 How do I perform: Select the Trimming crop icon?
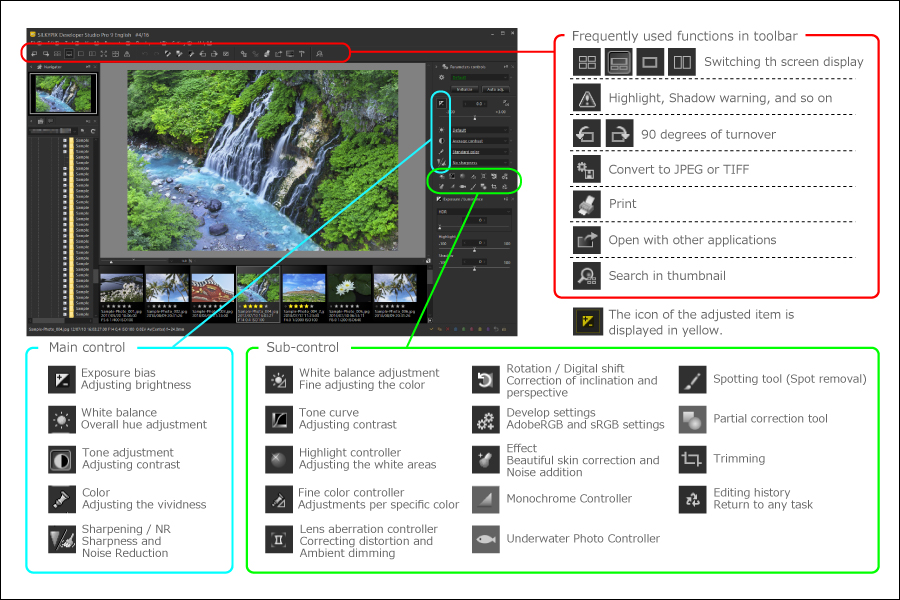(692, 459)
